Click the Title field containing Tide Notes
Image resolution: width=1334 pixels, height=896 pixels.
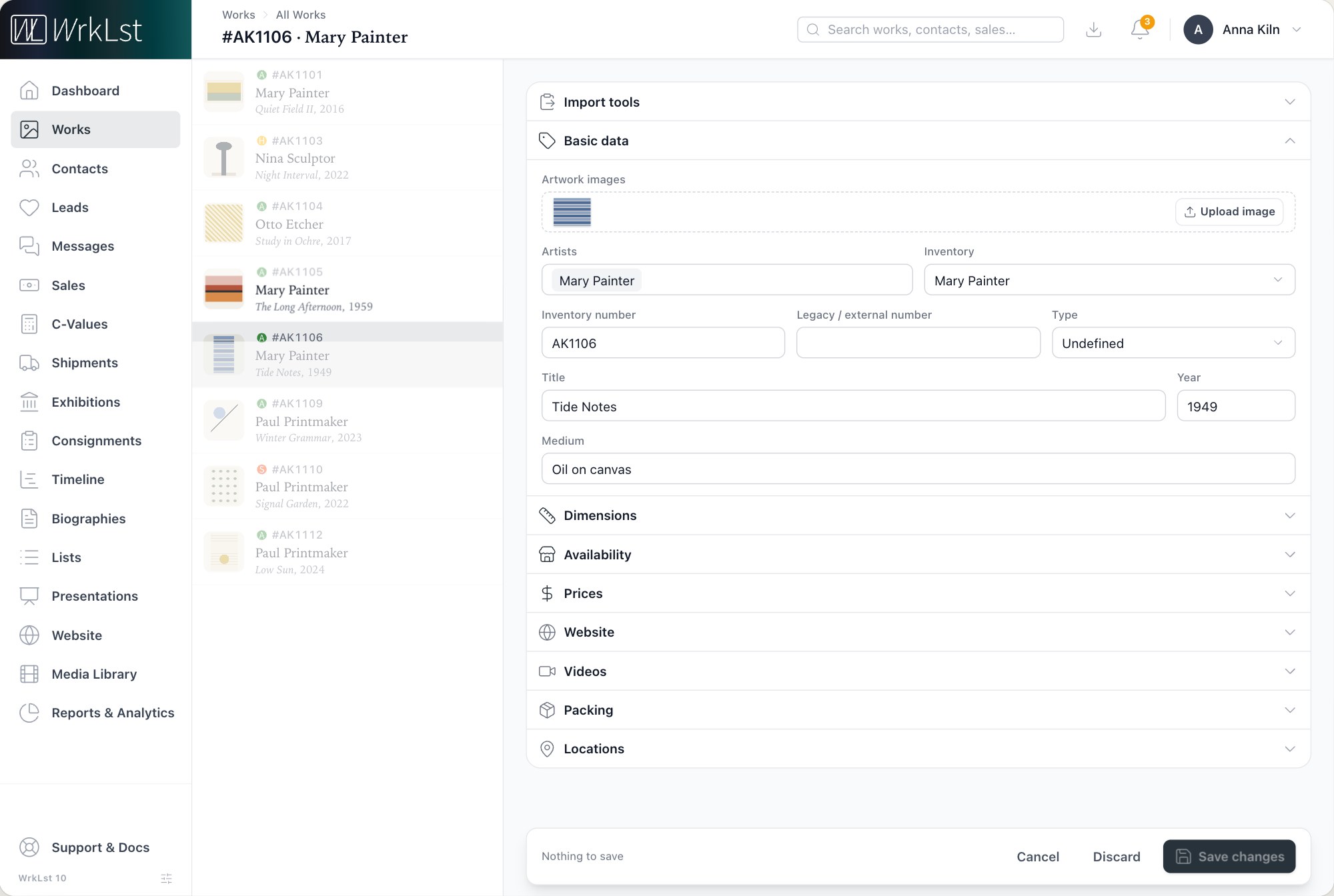coord(853,406)
